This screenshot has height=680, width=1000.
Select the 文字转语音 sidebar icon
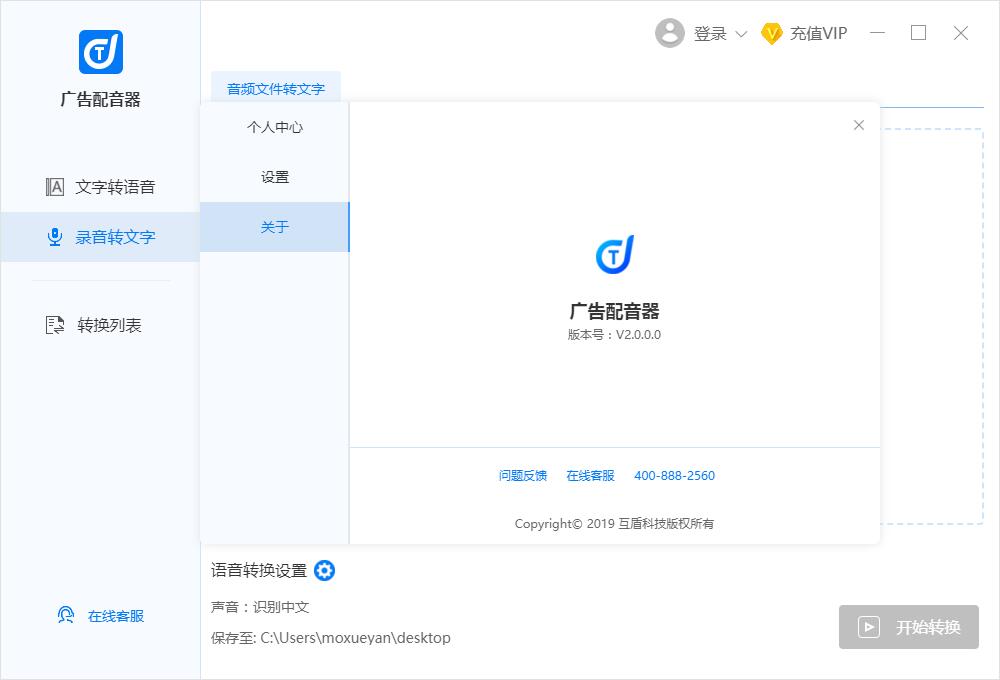coord(55,186)
